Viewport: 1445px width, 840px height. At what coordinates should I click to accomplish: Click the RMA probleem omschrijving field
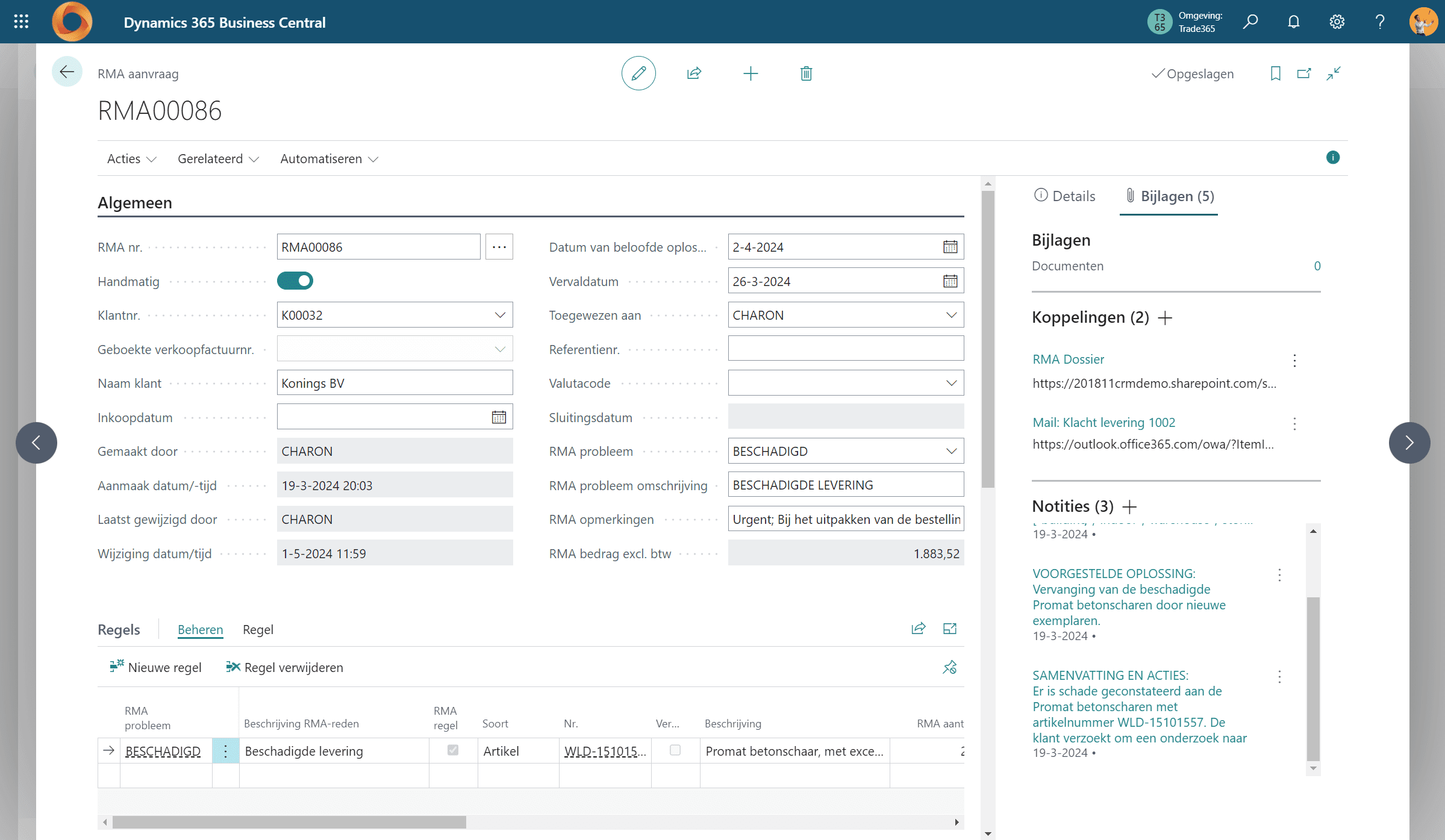[x=846, y=485]
